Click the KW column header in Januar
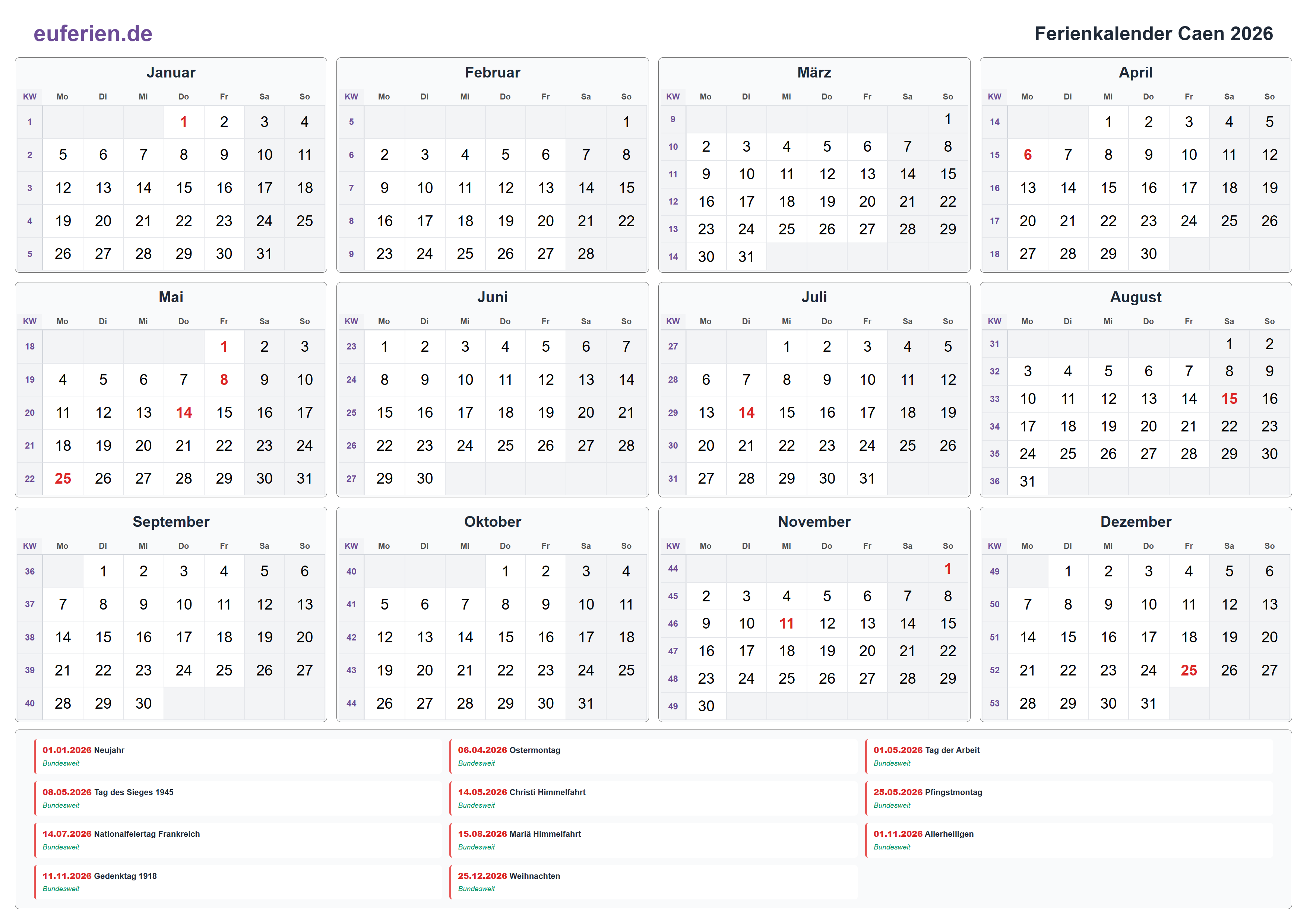The height and width of the screenshot is (924, 1307). (29, 97)
